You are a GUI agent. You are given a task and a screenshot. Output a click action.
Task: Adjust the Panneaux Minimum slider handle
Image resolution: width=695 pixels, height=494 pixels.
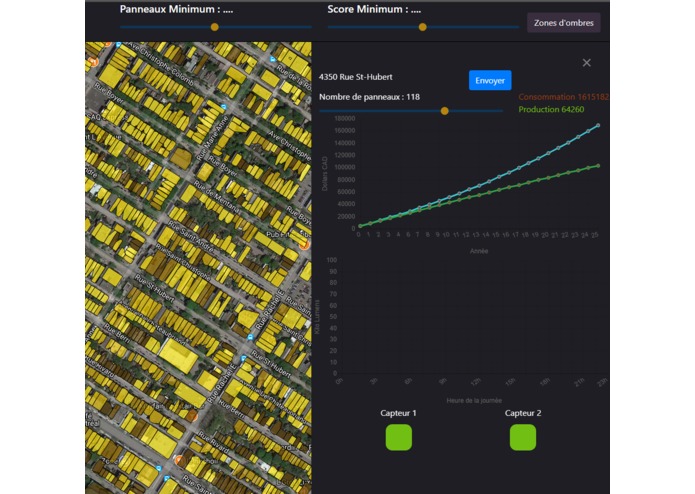point(215,27)
